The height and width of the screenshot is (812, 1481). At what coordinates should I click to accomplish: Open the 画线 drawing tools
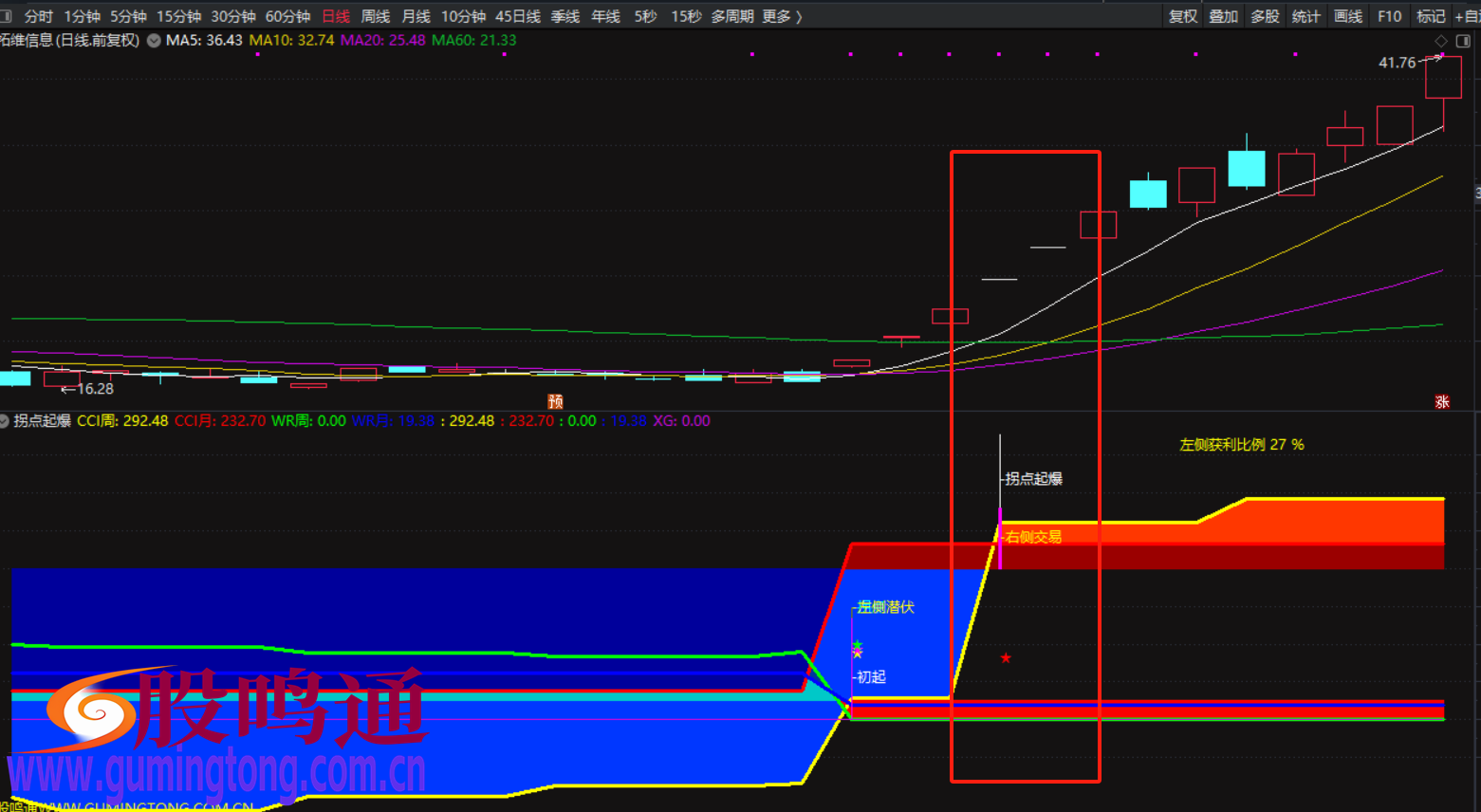(1347, 16)
